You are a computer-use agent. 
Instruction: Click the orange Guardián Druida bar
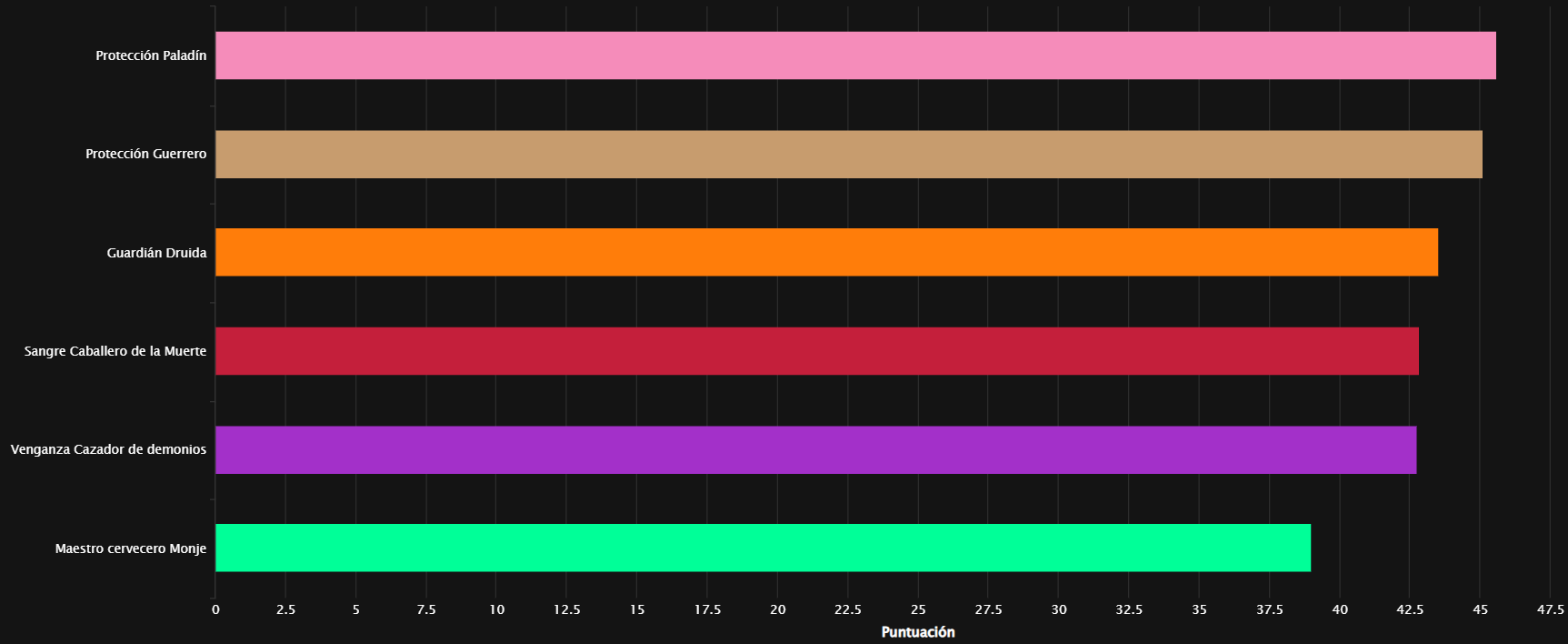[x=826, y=252]
